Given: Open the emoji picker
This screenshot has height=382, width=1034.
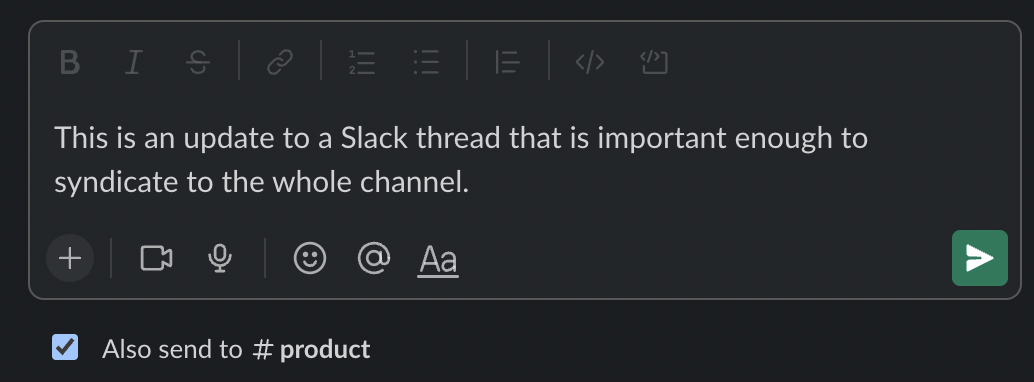Looking at the screenshot, I should [310, 258].
